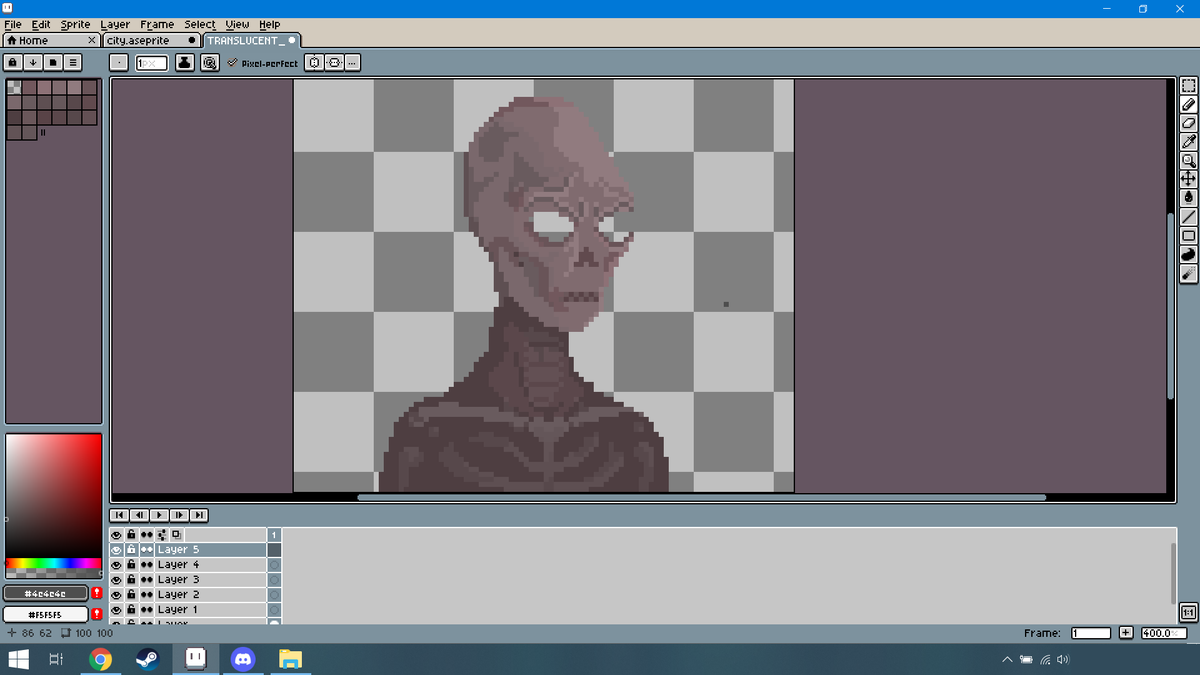The image size is (1200, 675).
Task: Select the Pencil tool
Action: pos(1188,104)
